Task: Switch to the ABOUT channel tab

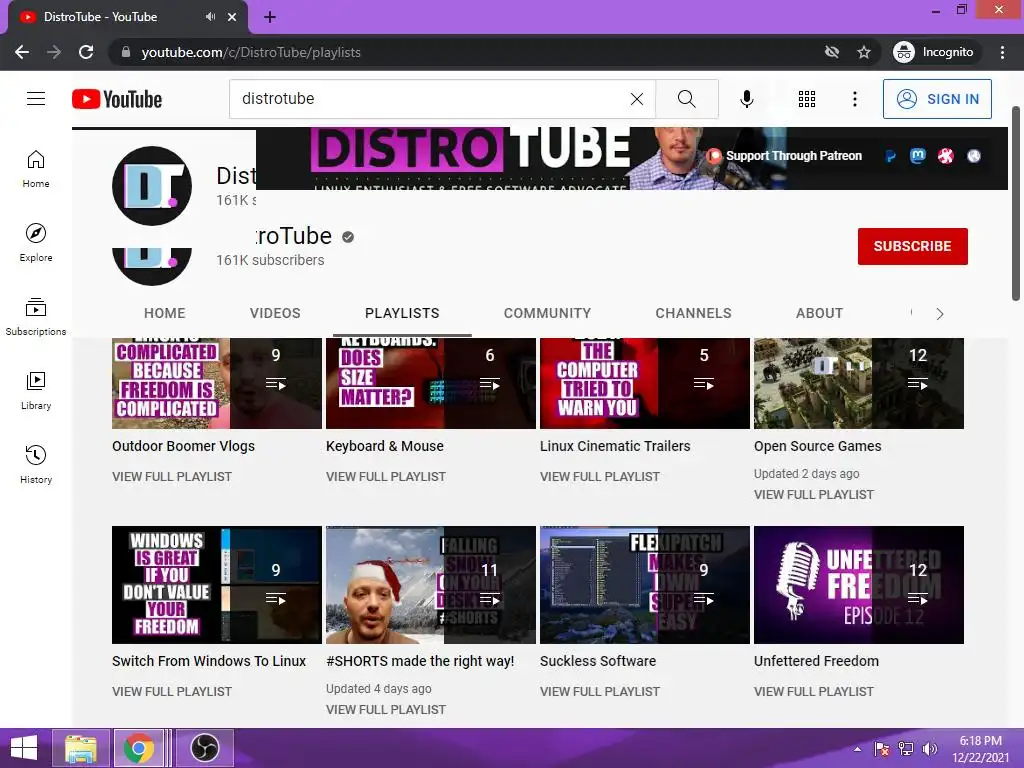Action: [x=820, y=313]
